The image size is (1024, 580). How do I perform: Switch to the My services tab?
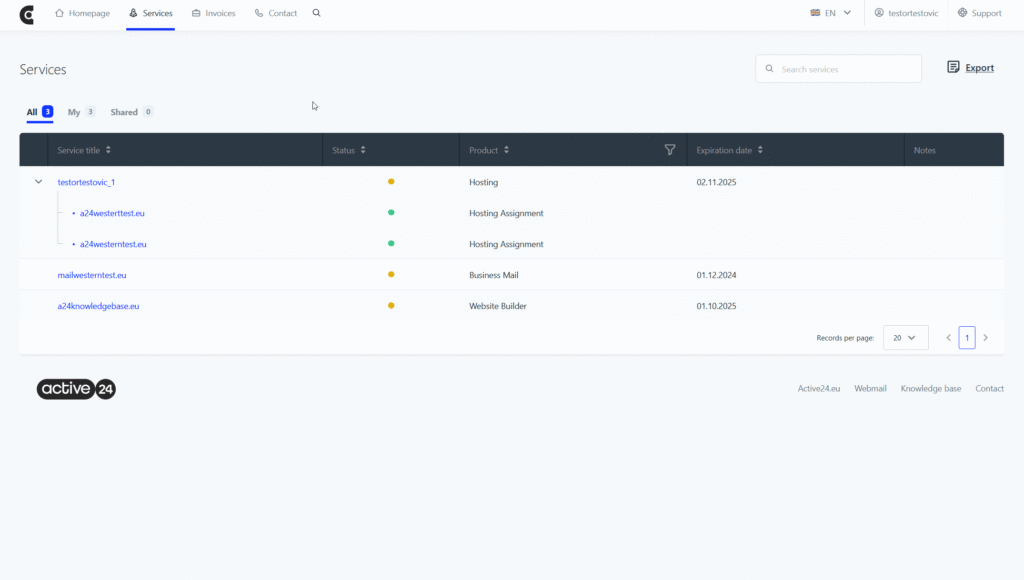pos(82,112)
